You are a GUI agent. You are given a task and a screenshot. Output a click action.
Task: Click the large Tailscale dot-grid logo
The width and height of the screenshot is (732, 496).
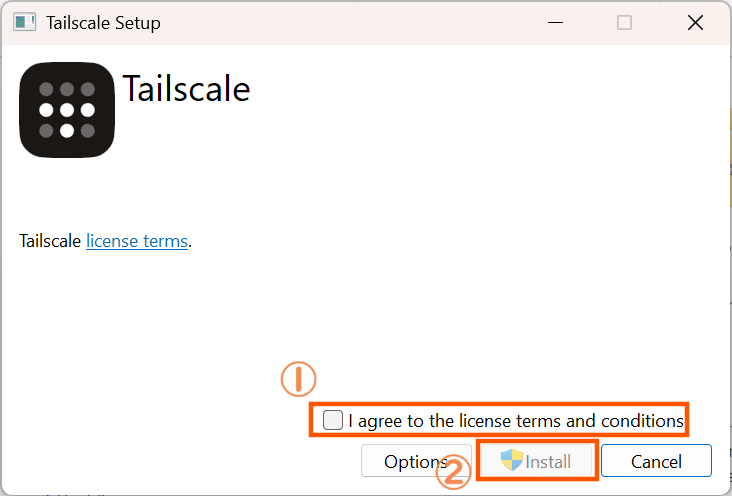67,110
